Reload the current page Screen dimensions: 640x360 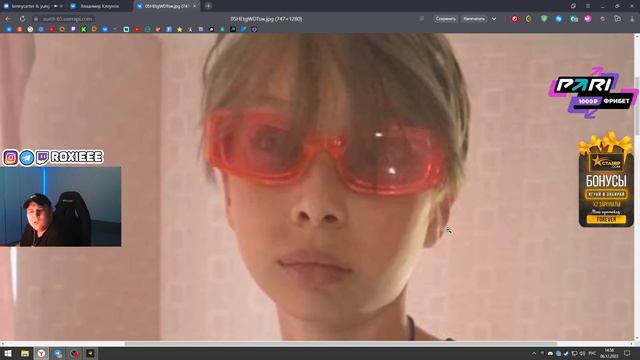pos(22,19)
